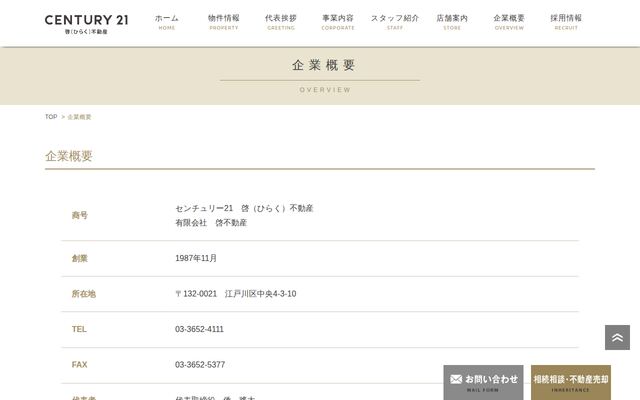The image size is (640, 400).
Task: Click the envelope icon on contact button
Action: pyautogui.click(x=456, y=380)
